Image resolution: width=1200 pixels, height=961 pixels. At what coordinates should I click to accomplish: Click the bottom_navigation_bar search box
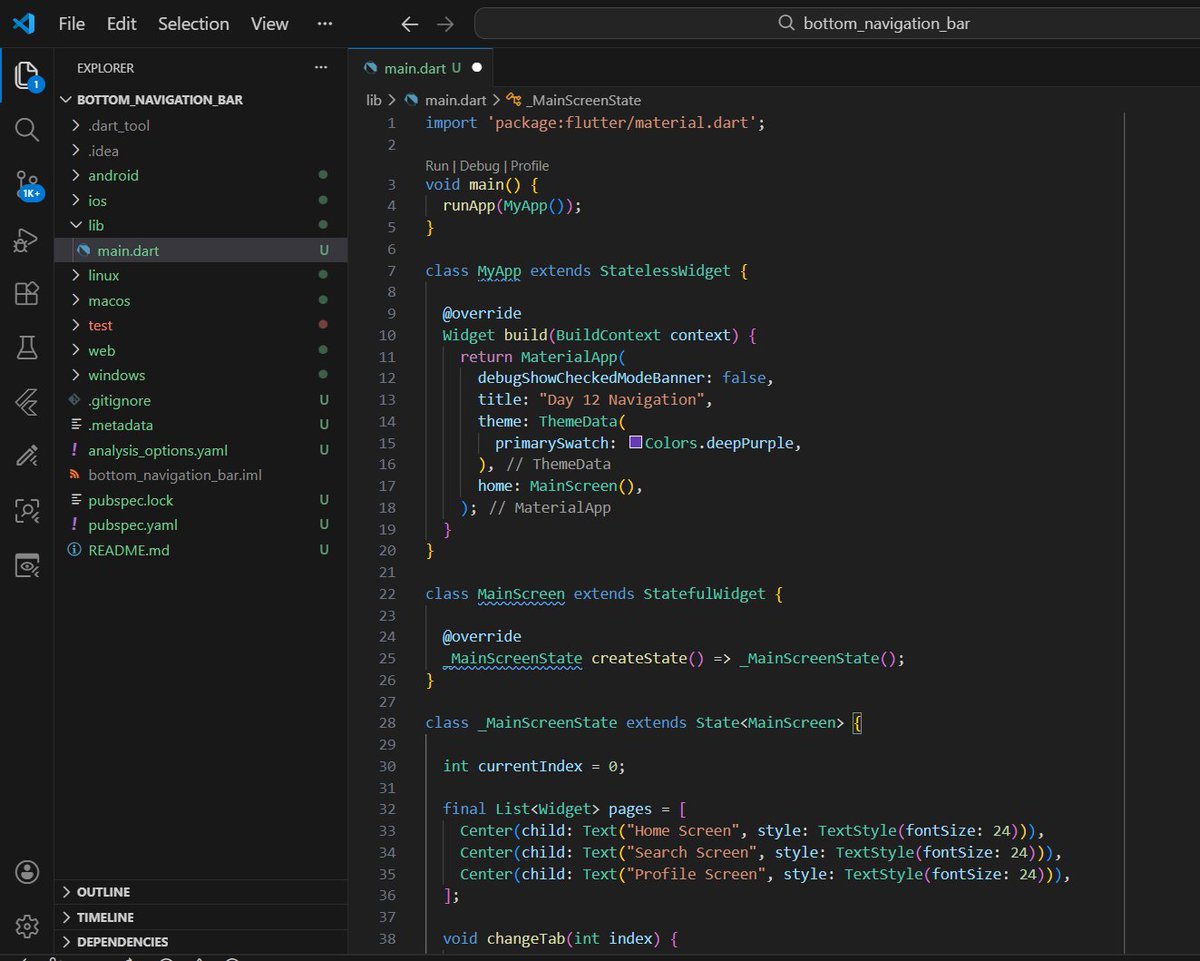837,24
